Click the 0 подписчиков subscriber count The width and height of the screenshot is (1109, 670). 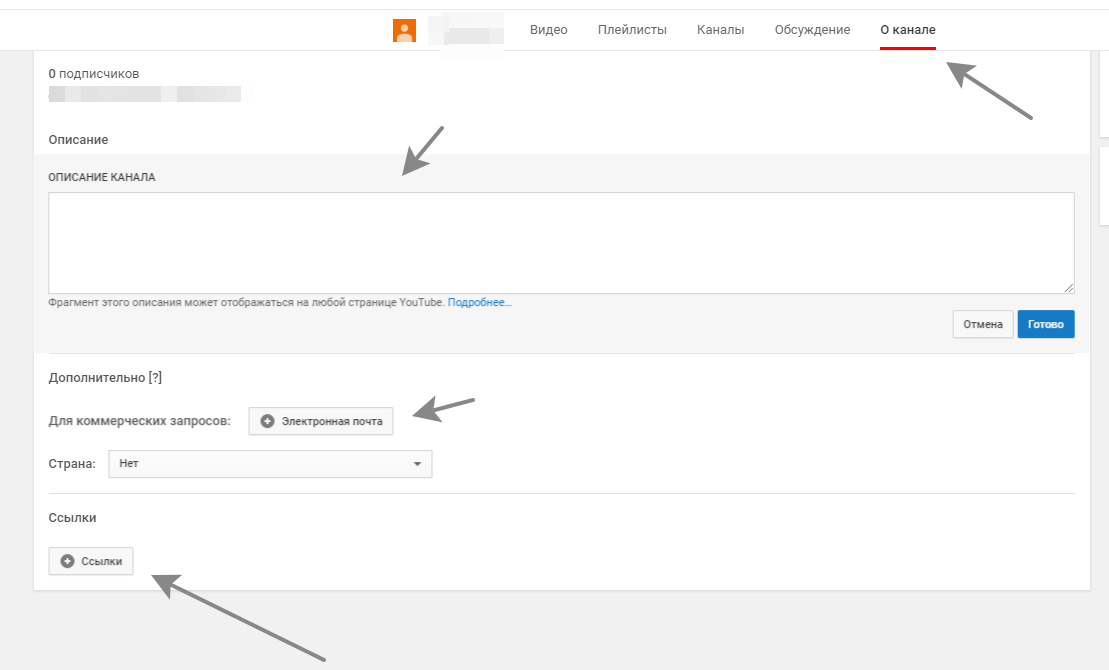(94, 74)
